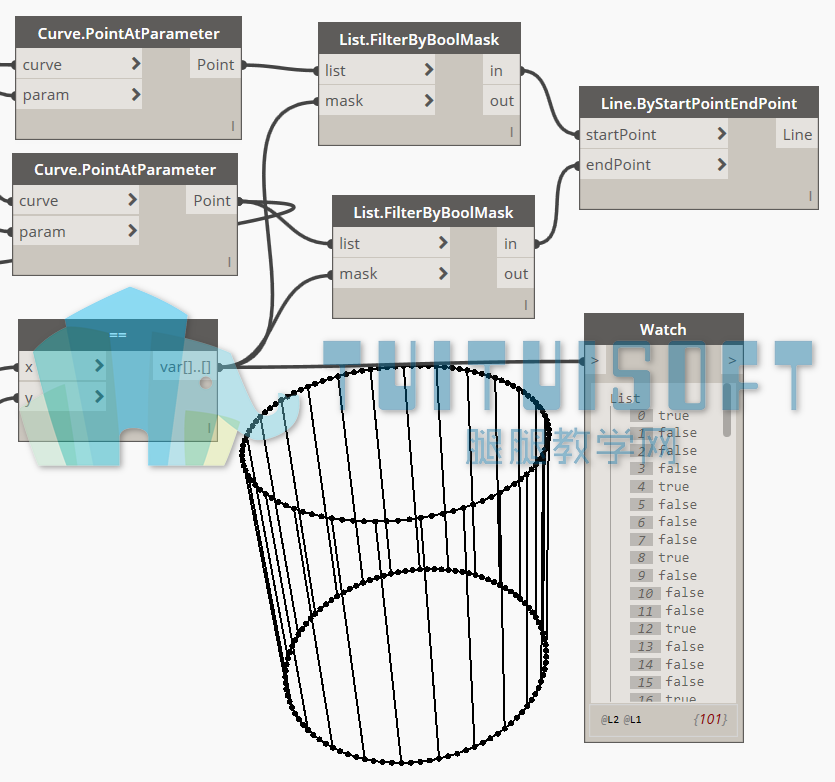Screen dimensions: 835x782
Task: Select list item 4 true in Watch
Action: click(663, 486)
